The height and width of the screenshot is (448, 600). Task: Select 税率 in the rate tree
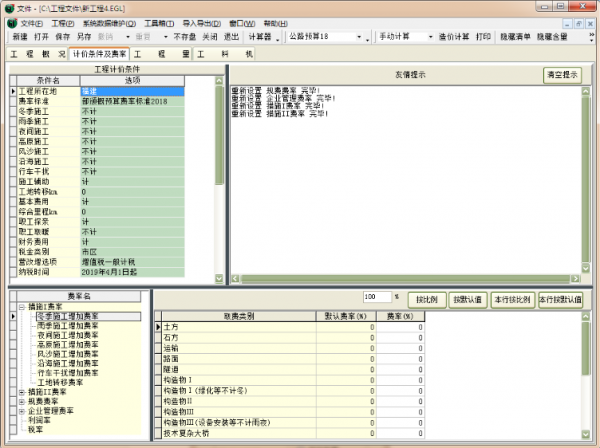[36, 430]
